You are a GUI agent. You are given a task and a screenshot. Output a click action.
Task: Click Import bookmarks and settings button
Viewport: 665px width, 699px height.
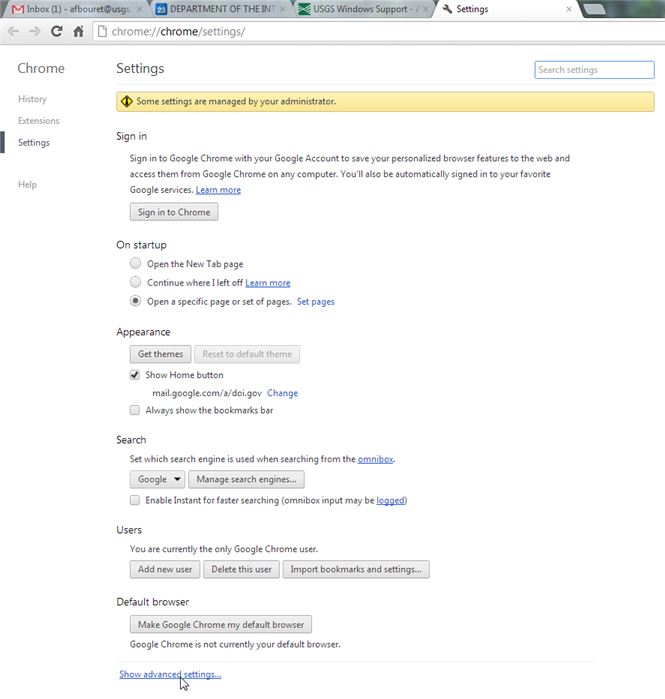pos(356,569)
